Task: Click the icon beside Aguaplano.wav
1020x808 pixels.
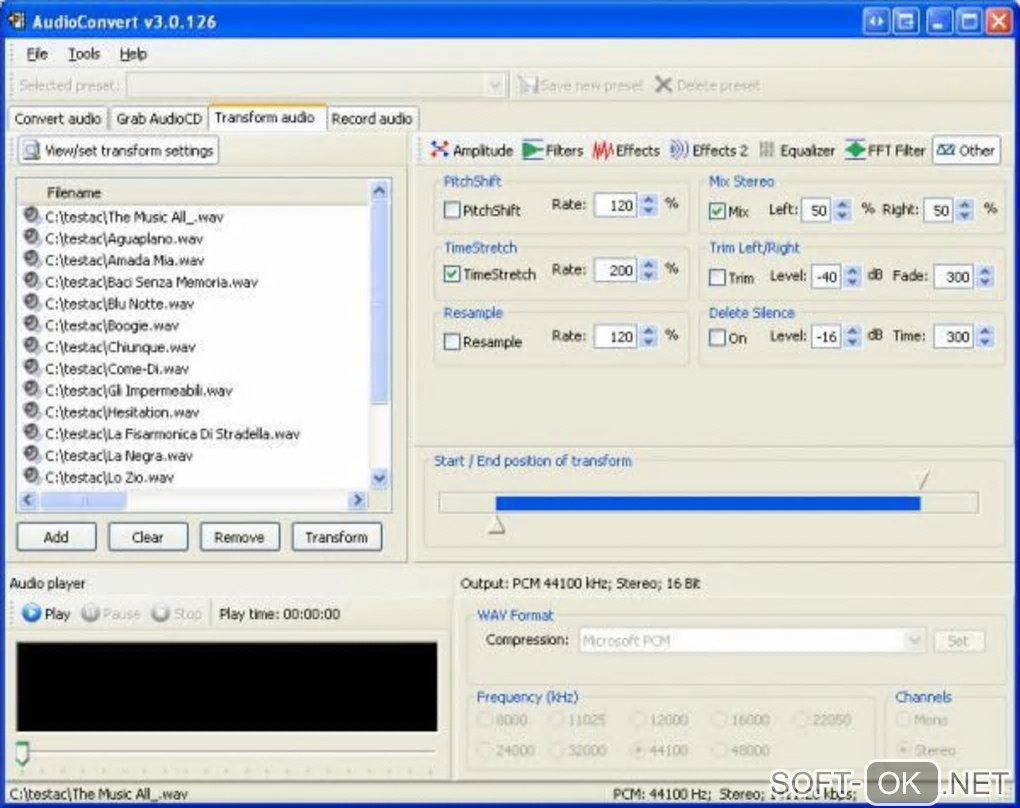Action: (x=31, y=237)
